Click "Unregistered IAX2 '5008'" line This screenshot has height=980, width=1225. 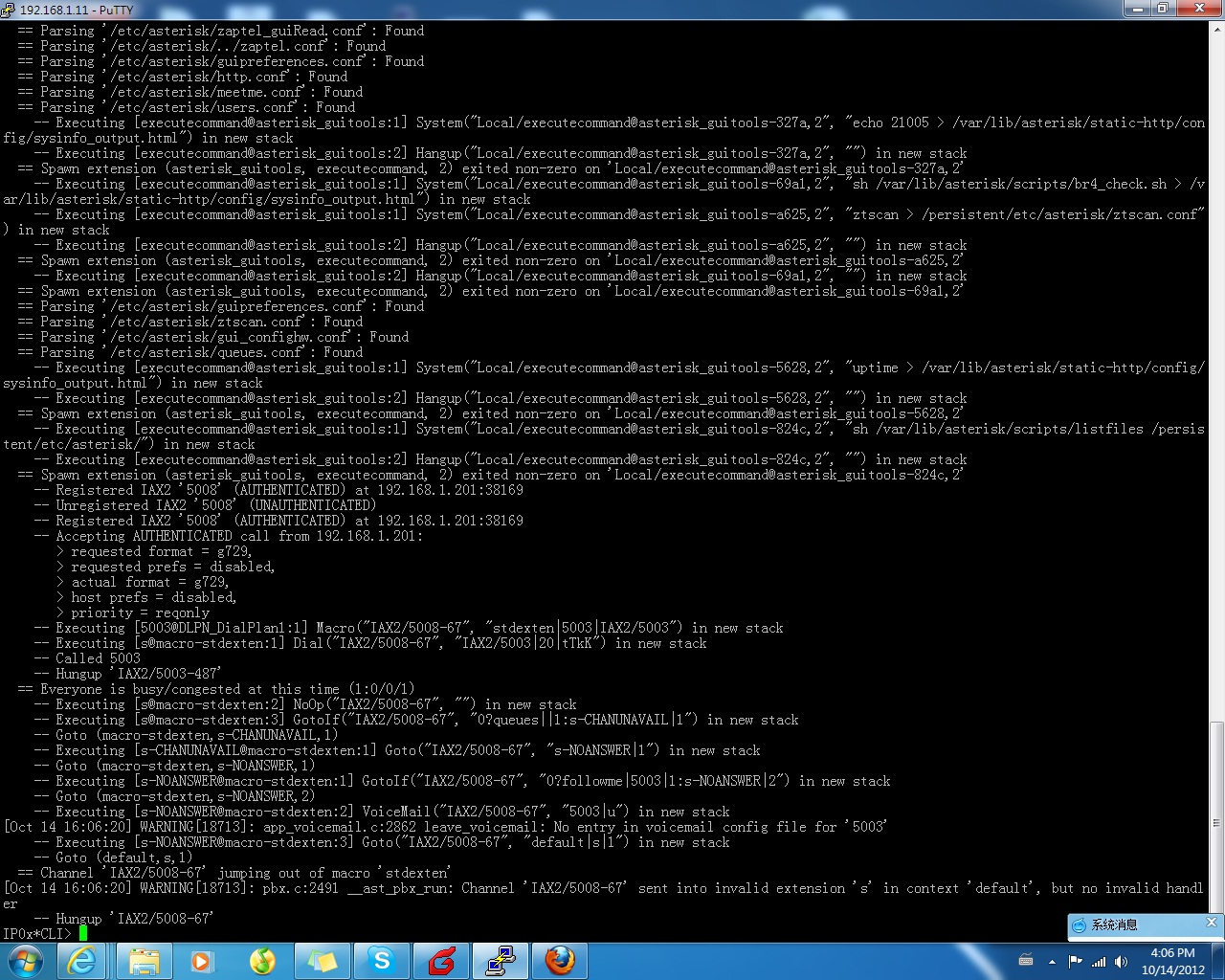tap(205, 505)
